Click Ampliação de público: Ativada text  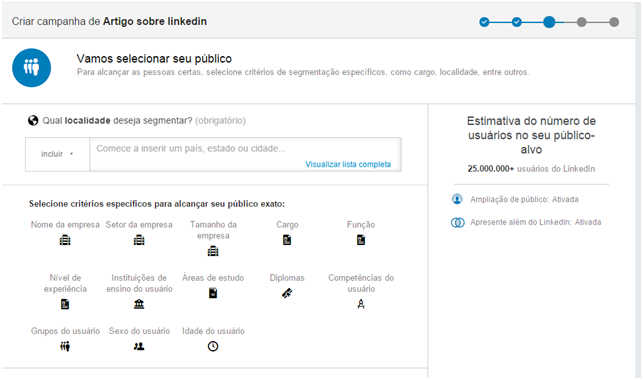pos(524,200)
